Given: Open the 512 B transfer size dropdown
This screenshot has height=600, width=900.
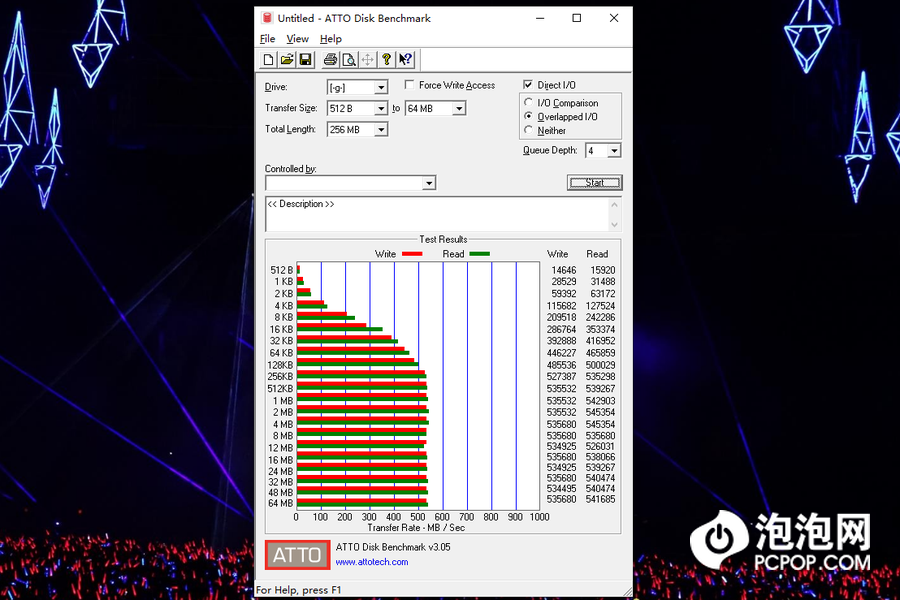Looking at the screenshot, I should point(381,109).
